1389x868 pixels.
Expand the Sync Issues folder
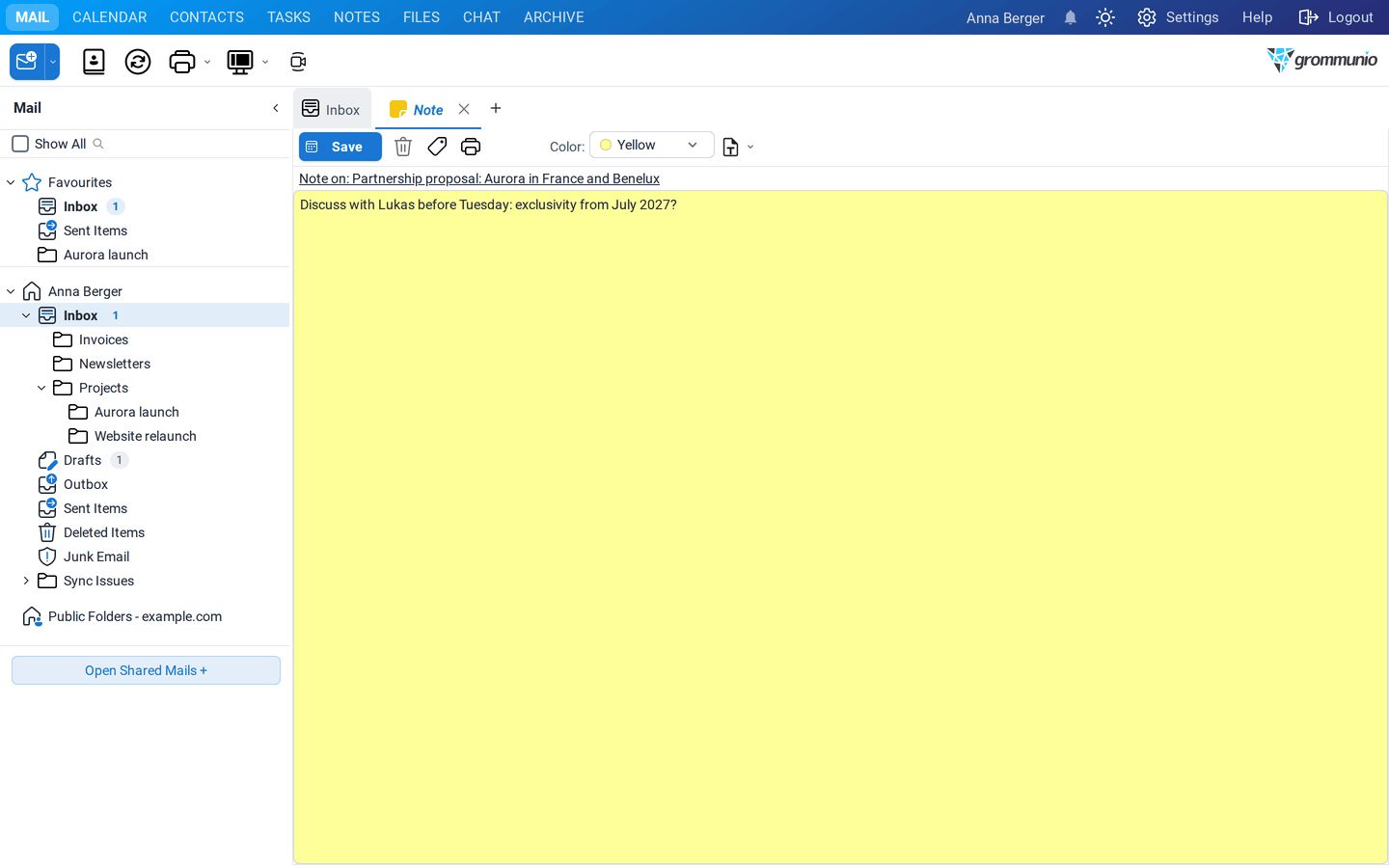click(x=26, y=581)
